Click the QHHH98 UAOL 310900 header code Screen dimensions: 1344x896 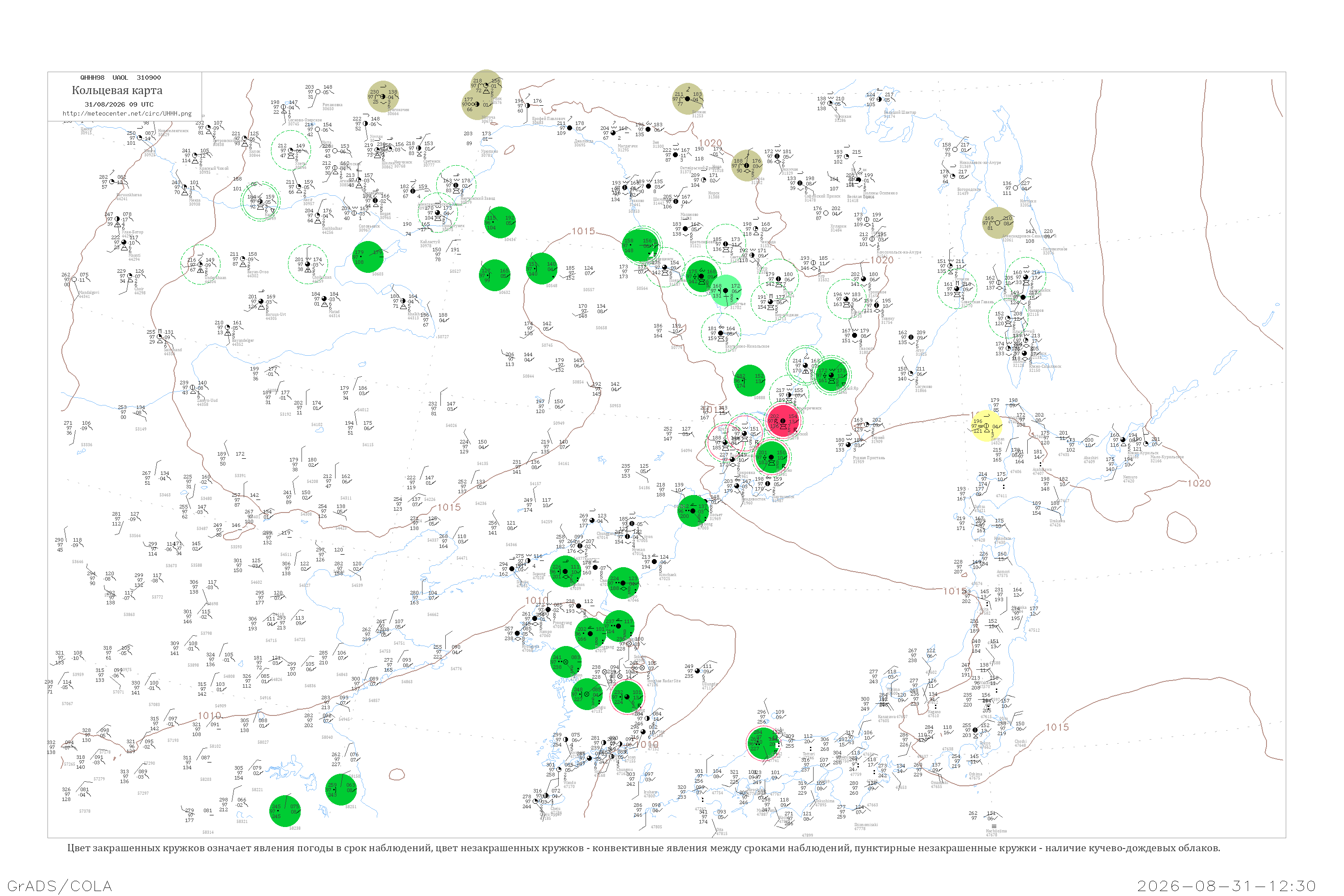coord(121,78)
